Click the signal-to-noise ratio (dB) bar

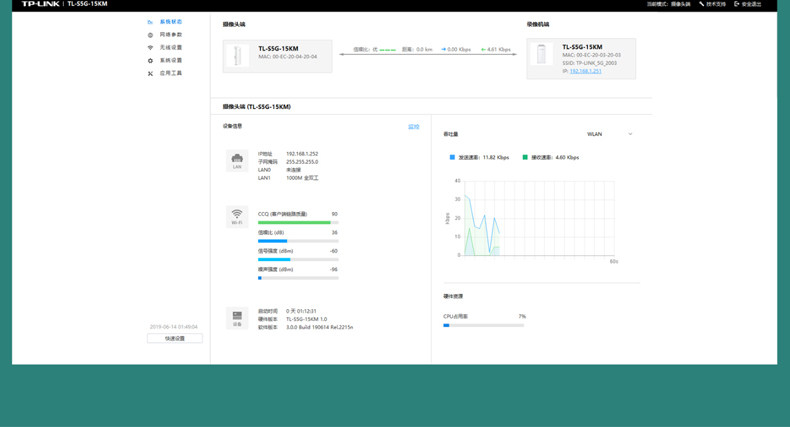[298, 241]
